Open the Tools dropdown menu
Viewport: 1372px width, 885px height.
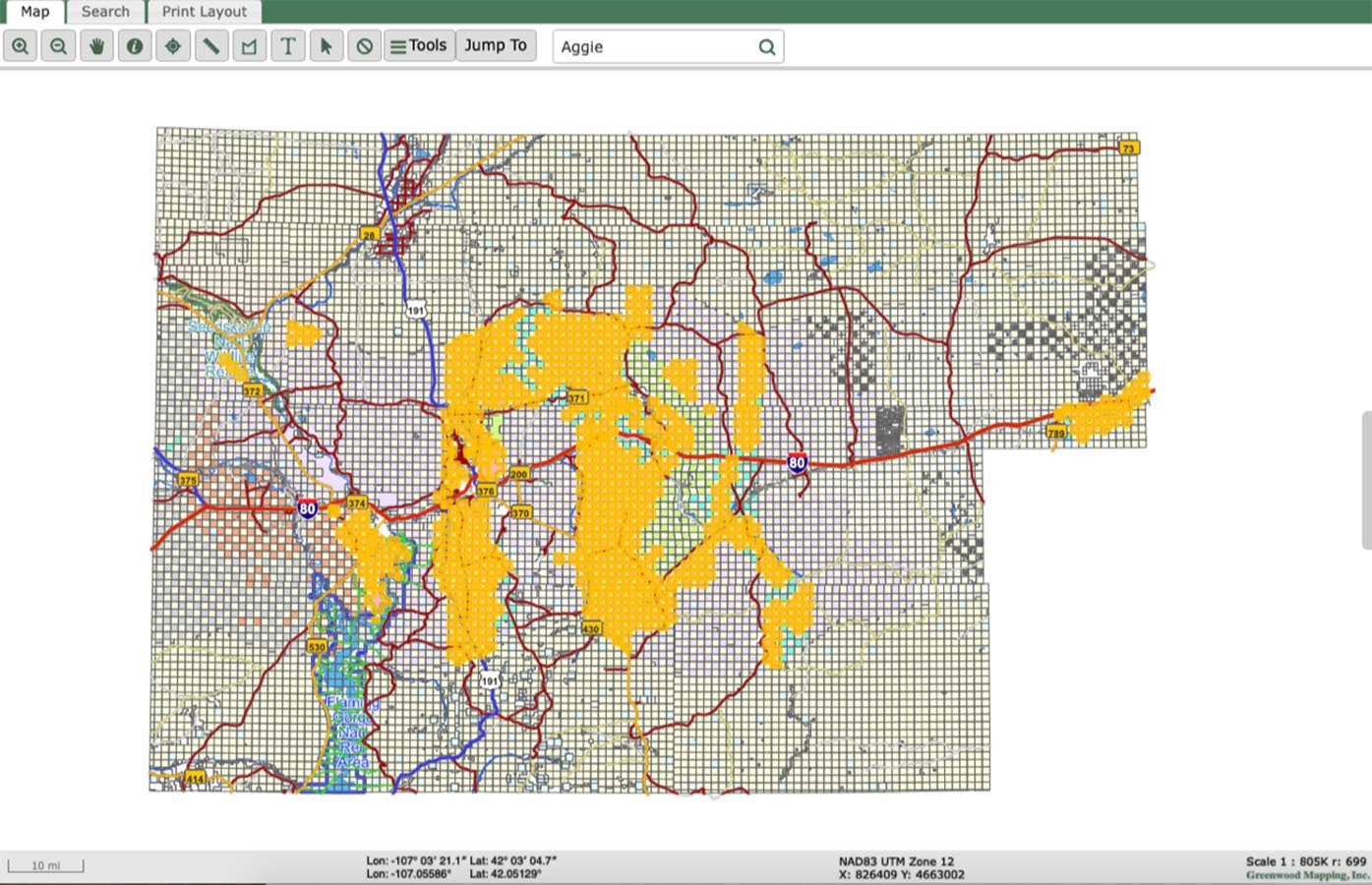point(419,46)
